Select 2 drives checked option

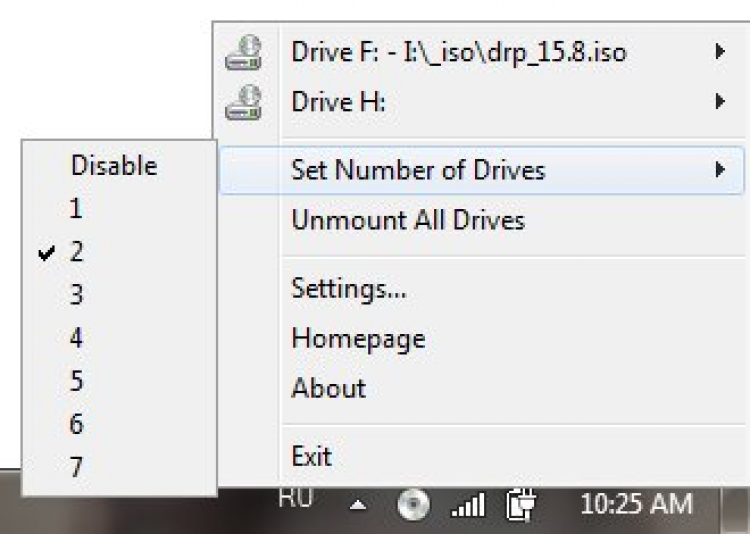click(76, 252)
